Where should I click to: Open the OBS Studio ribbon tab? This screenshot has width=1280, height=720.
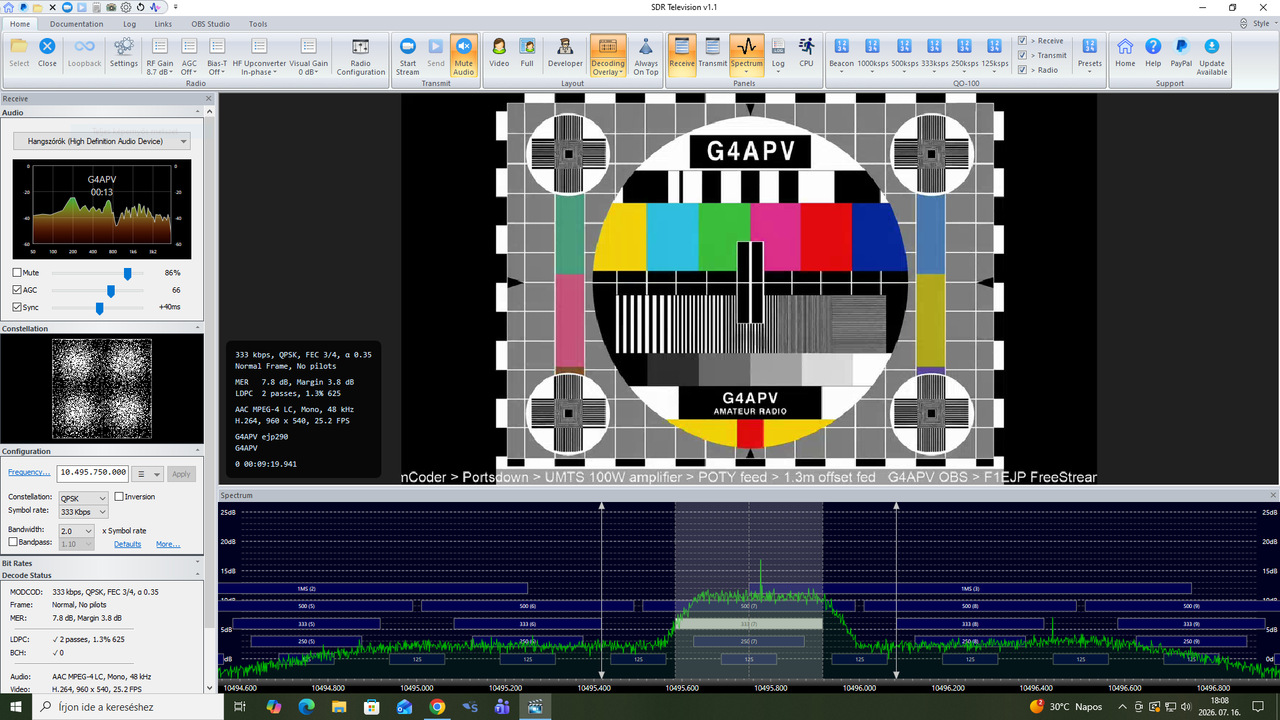[x=210, y=23]
